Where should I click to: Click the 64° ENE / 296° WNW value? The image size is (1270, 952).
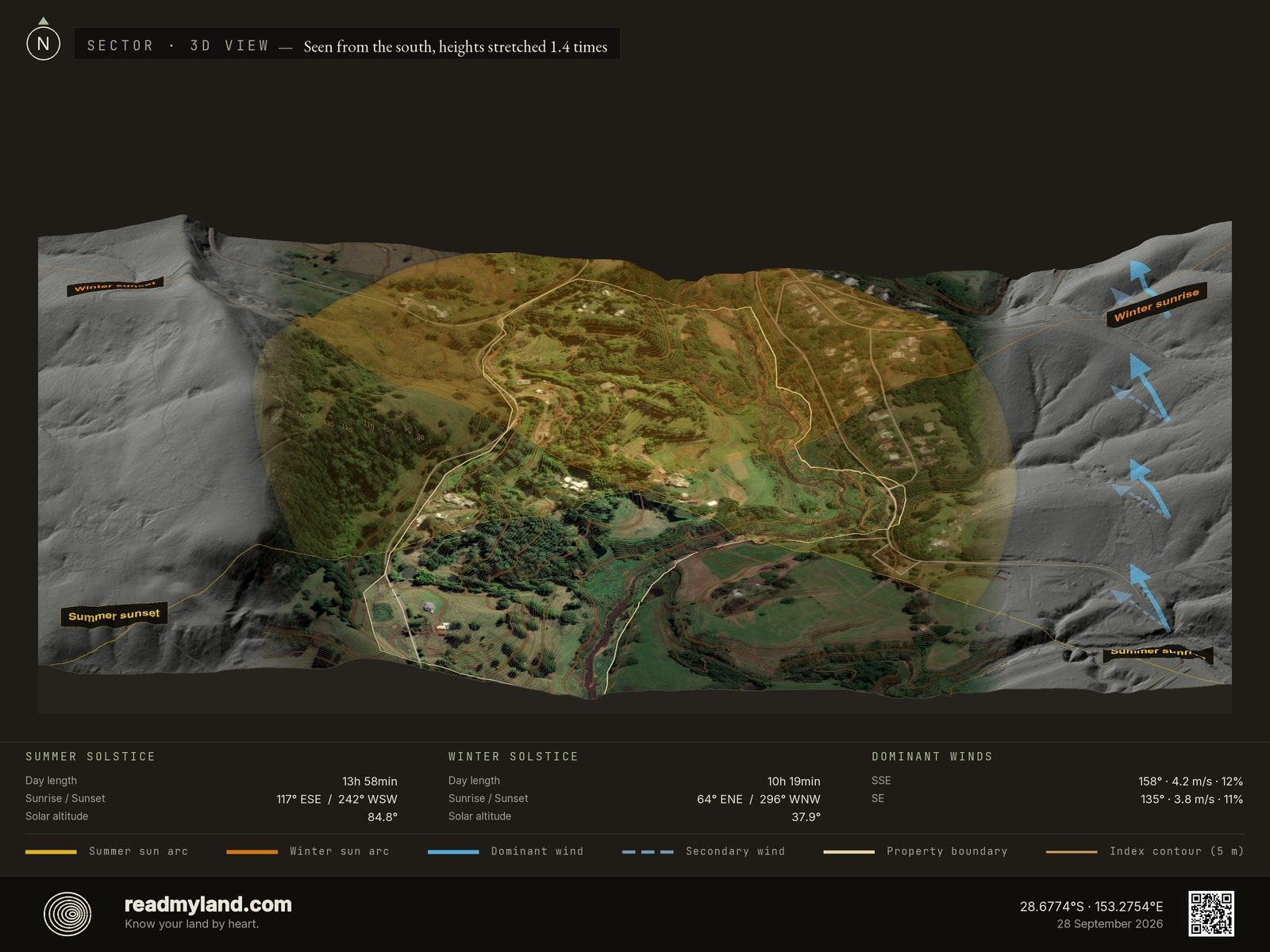[x=759, y=799]
